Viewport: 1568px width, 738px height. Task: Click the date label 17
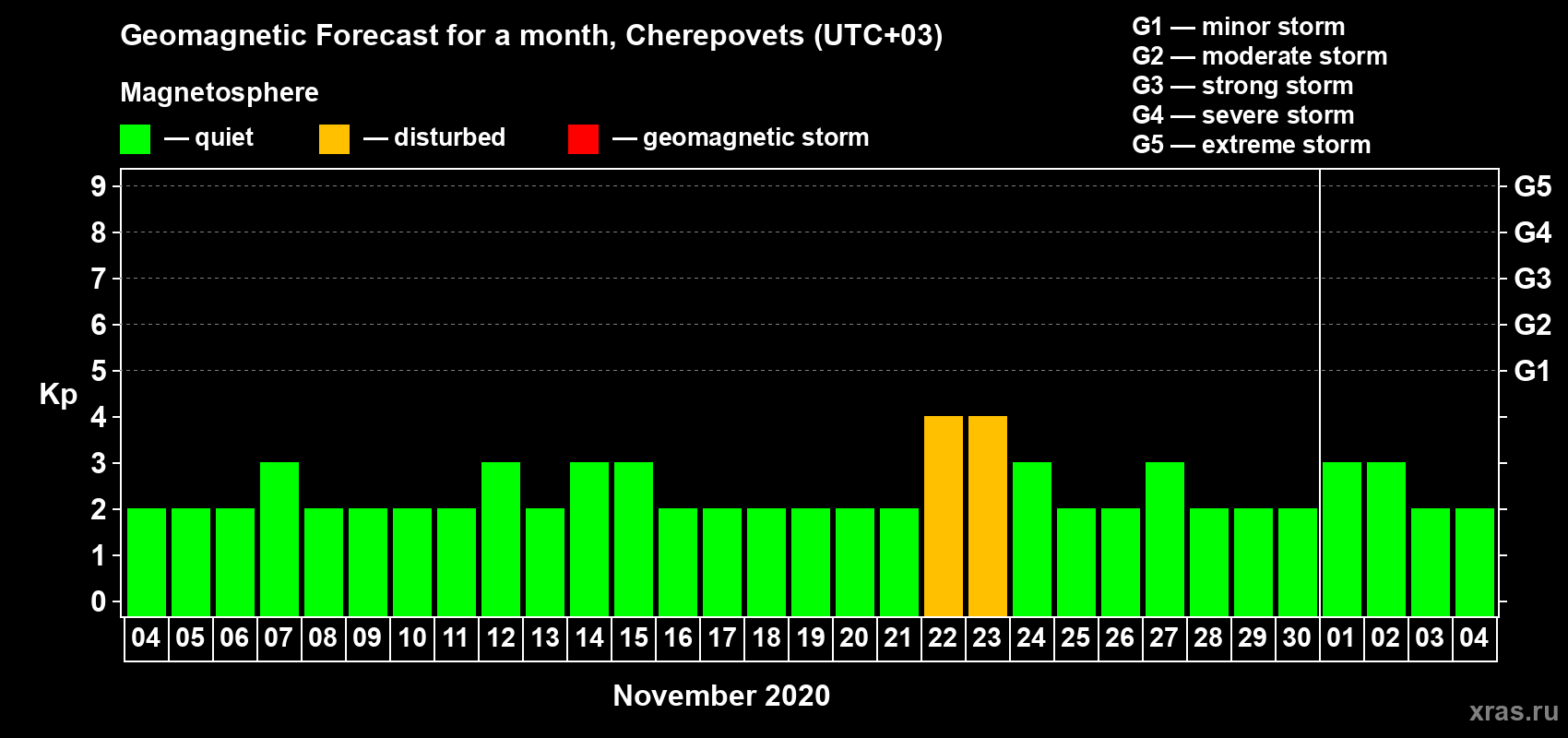[x=722, y=638]
